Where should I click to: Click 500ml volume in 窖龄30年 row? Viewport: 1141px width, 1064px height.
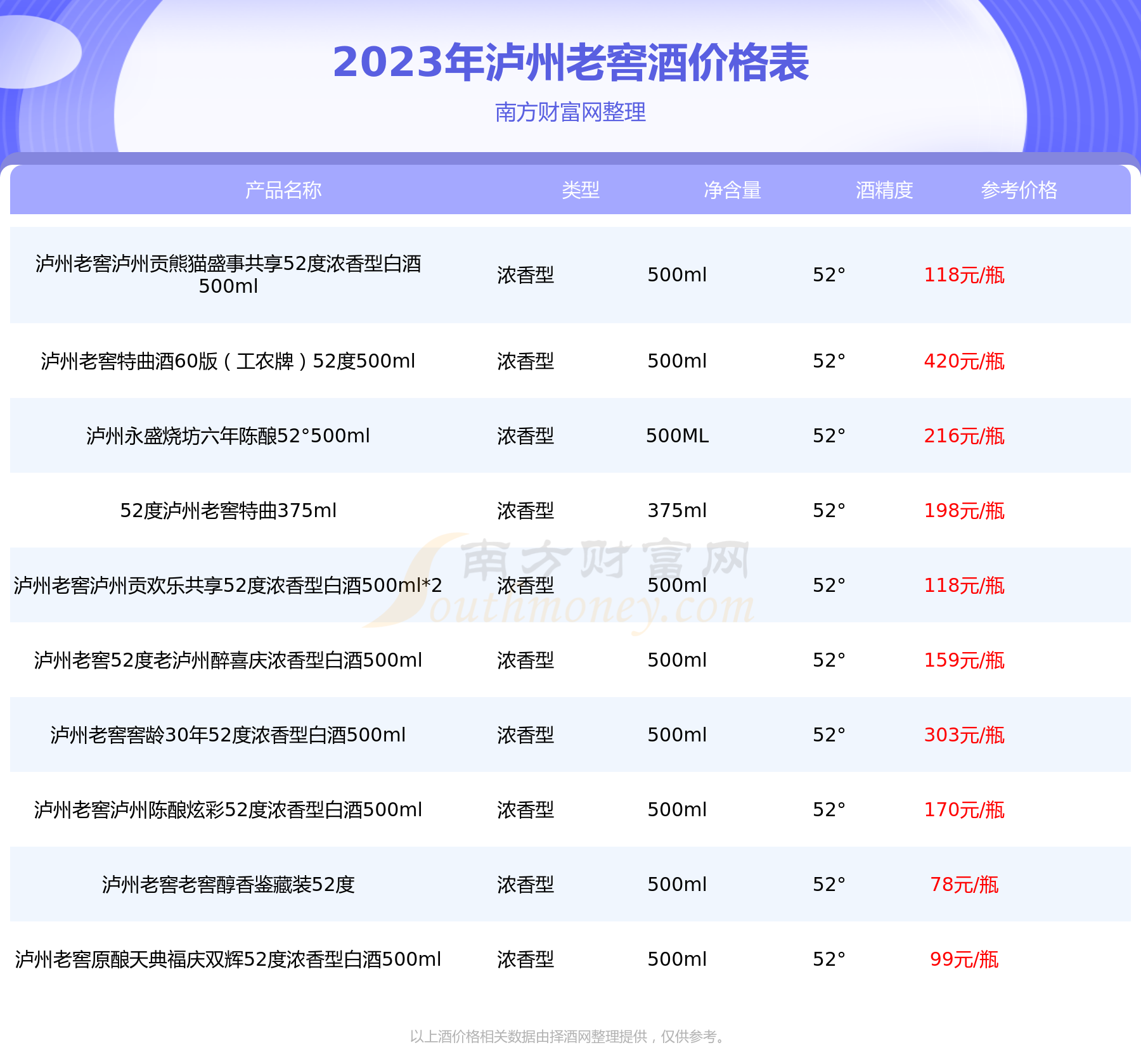coord(677,735)
